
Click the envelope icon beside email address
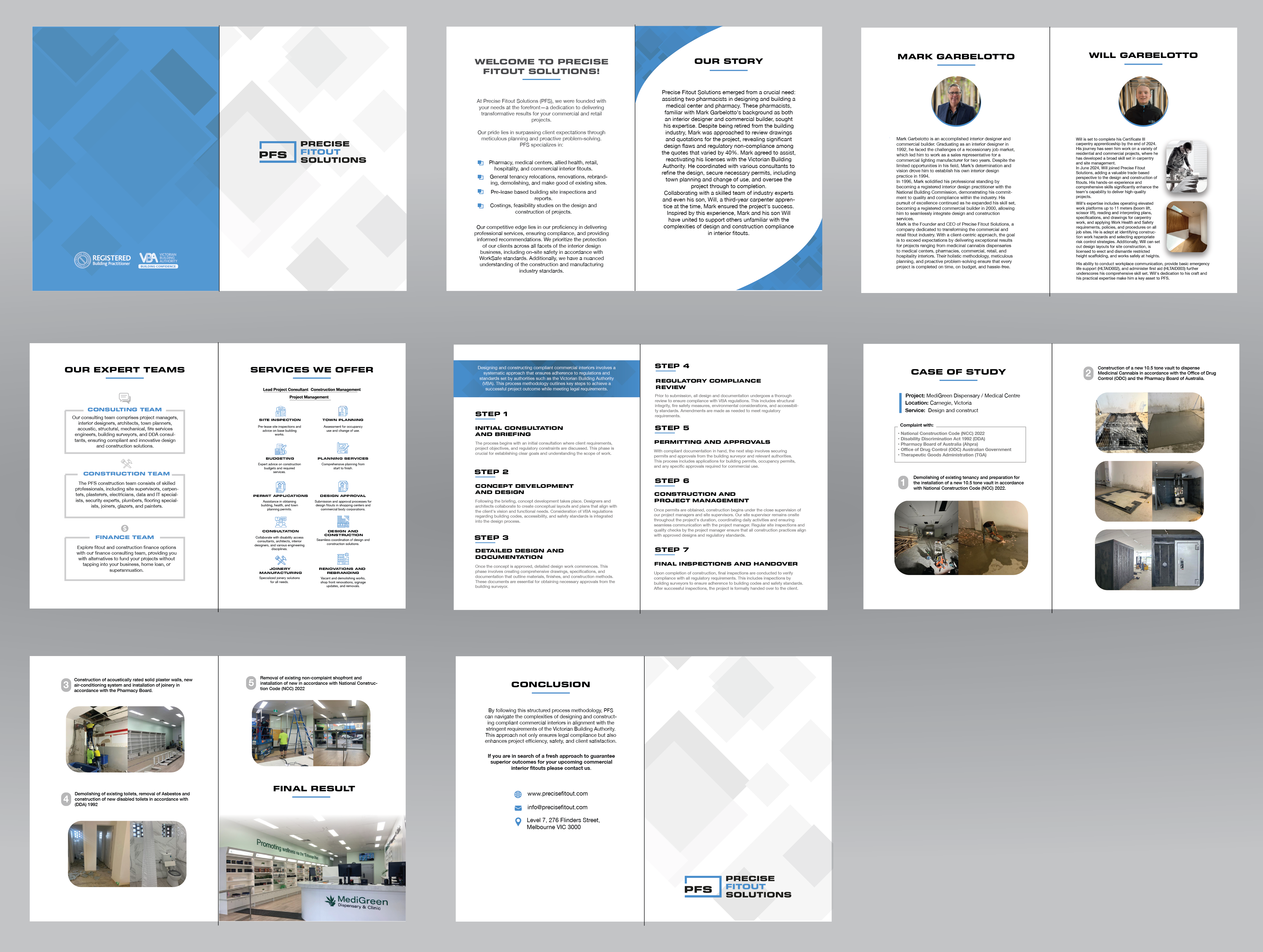pos(518,808)
